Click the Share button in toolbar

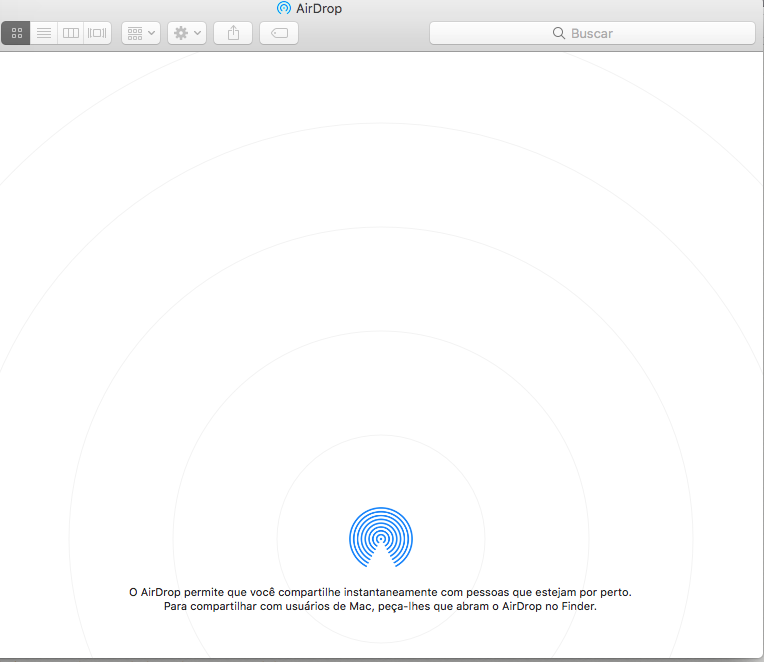(x=233, y=33)
